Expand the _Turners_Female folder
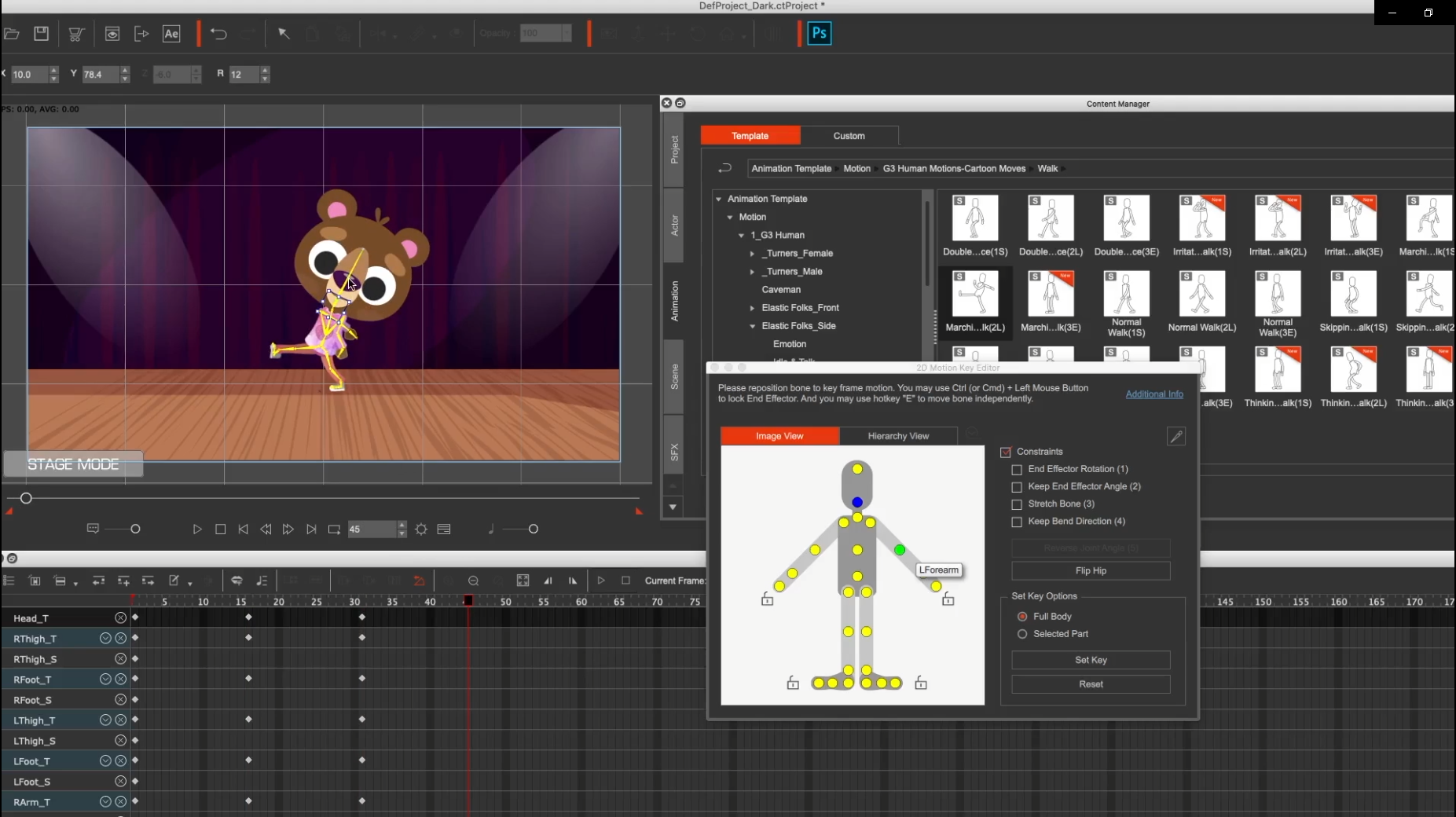 click(x=752, y=254)
